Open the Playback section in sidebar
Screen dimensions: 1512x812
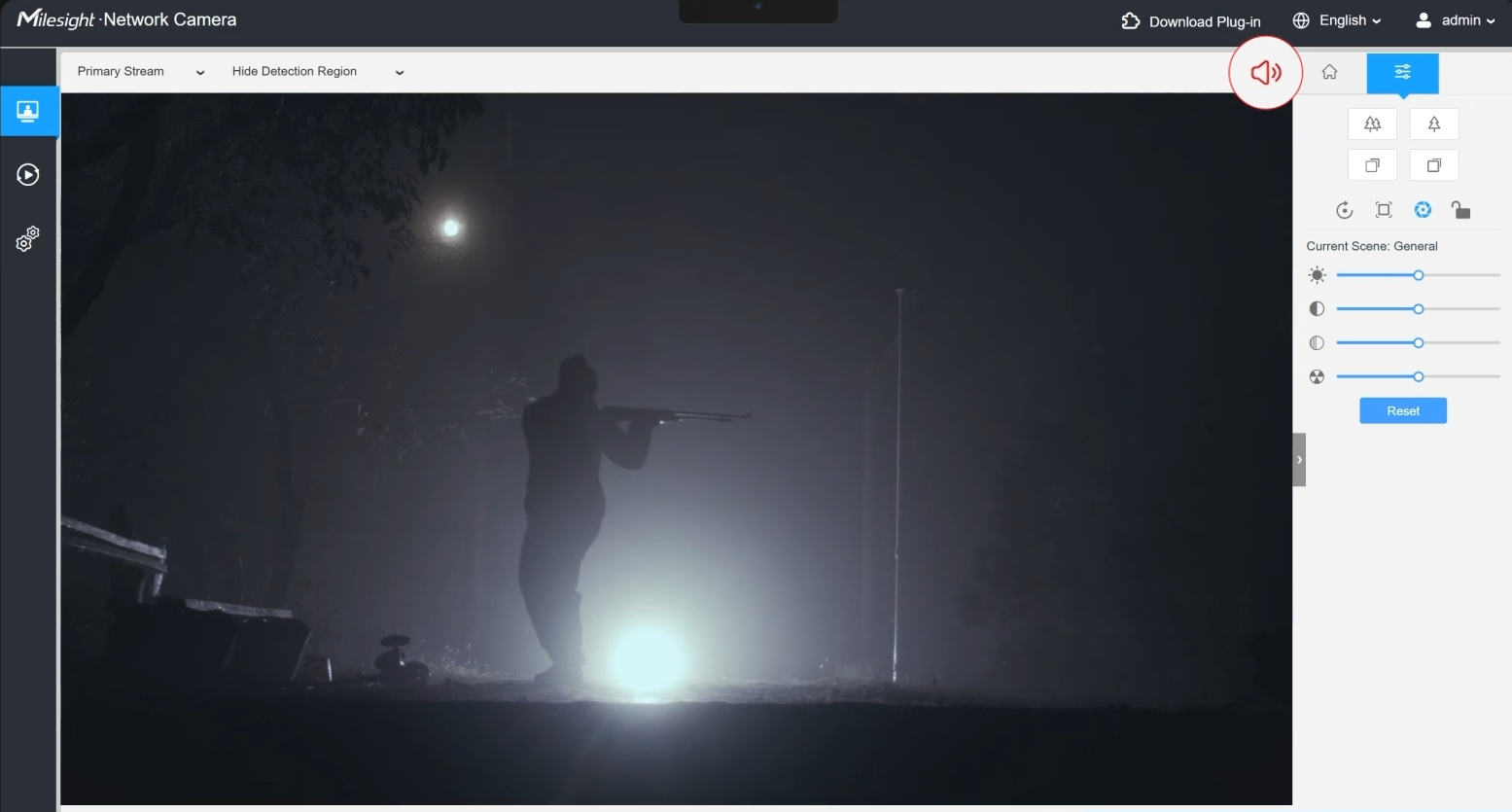[x=28, y=175]
